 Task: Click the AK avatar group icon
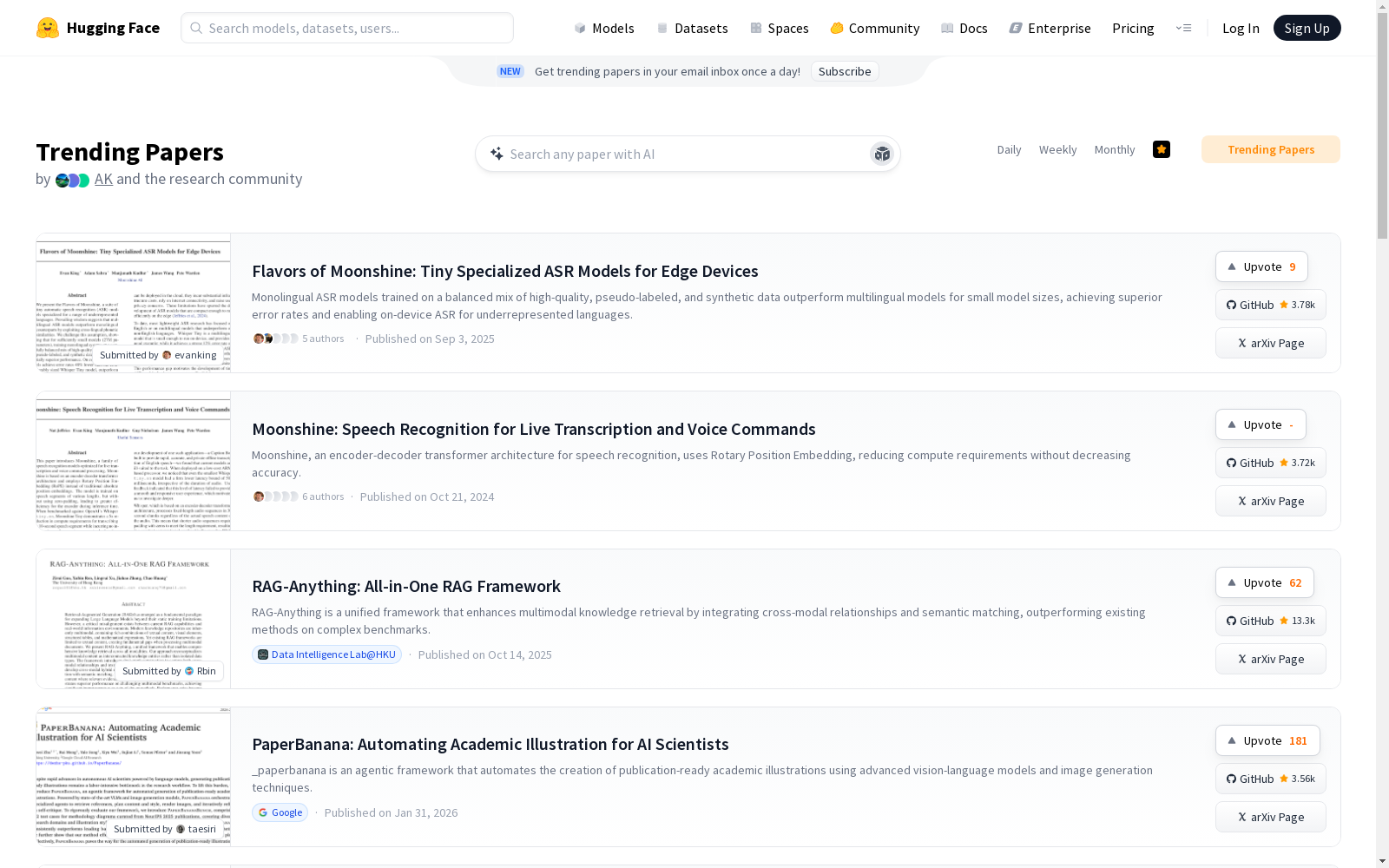(x=72, y=180)
